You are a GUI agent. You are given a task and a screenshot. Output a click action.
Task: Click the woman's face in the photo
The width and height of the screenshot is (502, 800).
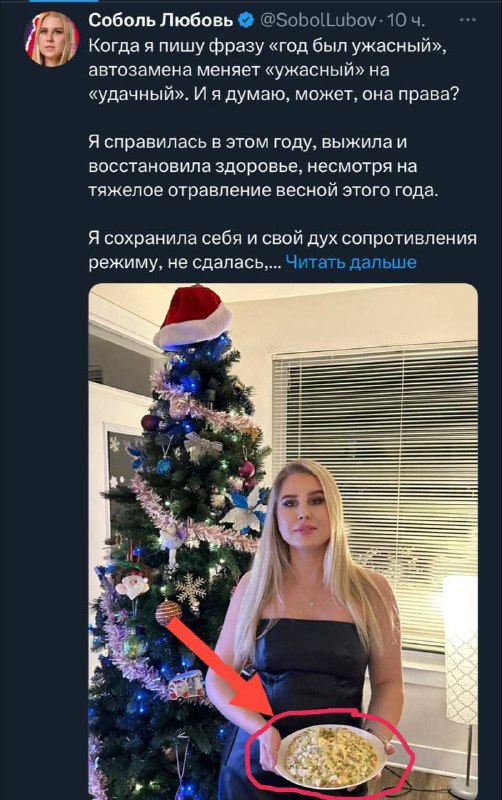point(305,512)
